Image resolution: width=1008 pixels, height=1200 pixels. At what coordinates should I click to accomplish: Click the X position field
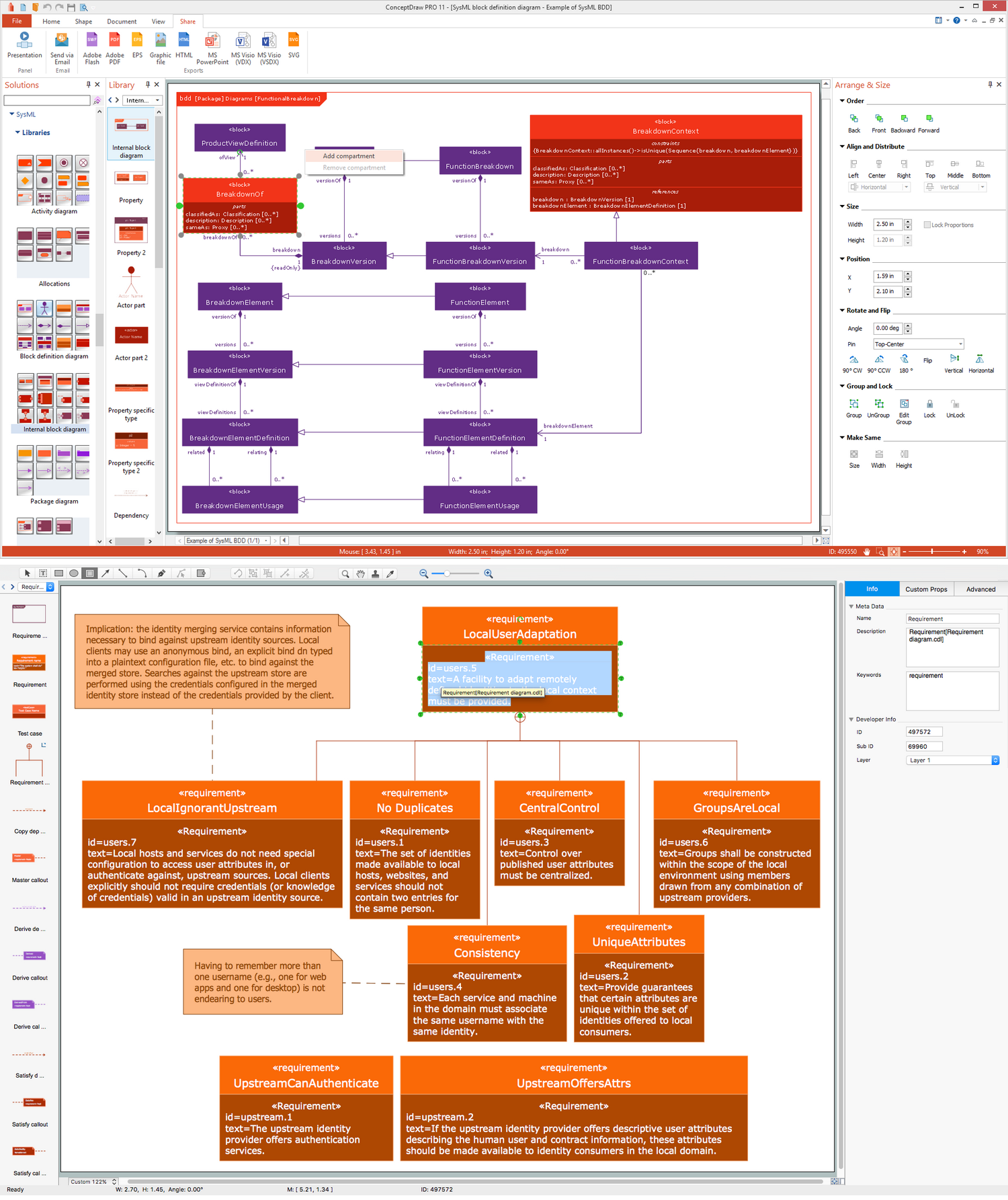click(888, 276)
